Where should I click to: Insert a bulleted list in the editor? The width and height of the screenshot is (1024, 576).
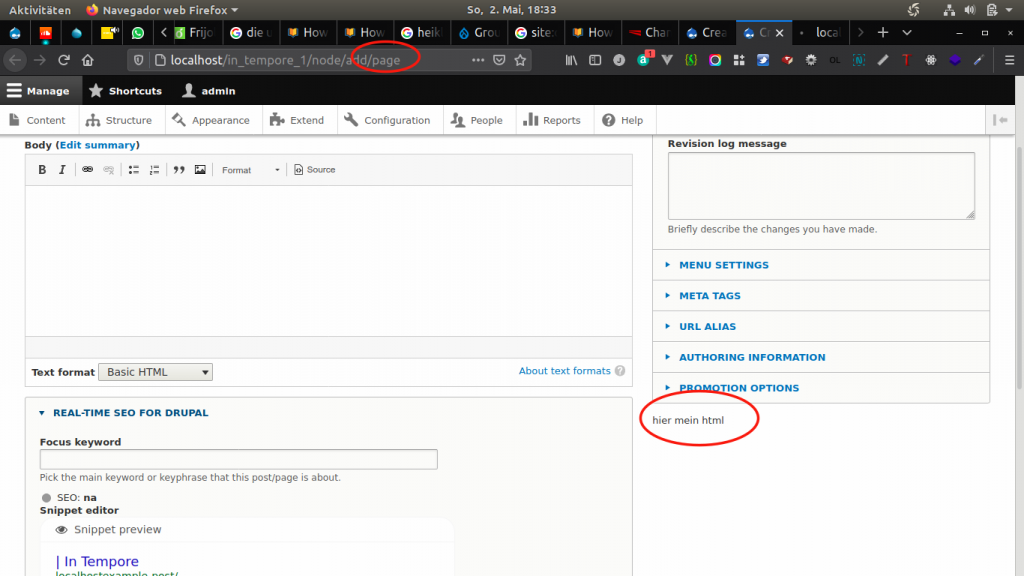point(134,170)
